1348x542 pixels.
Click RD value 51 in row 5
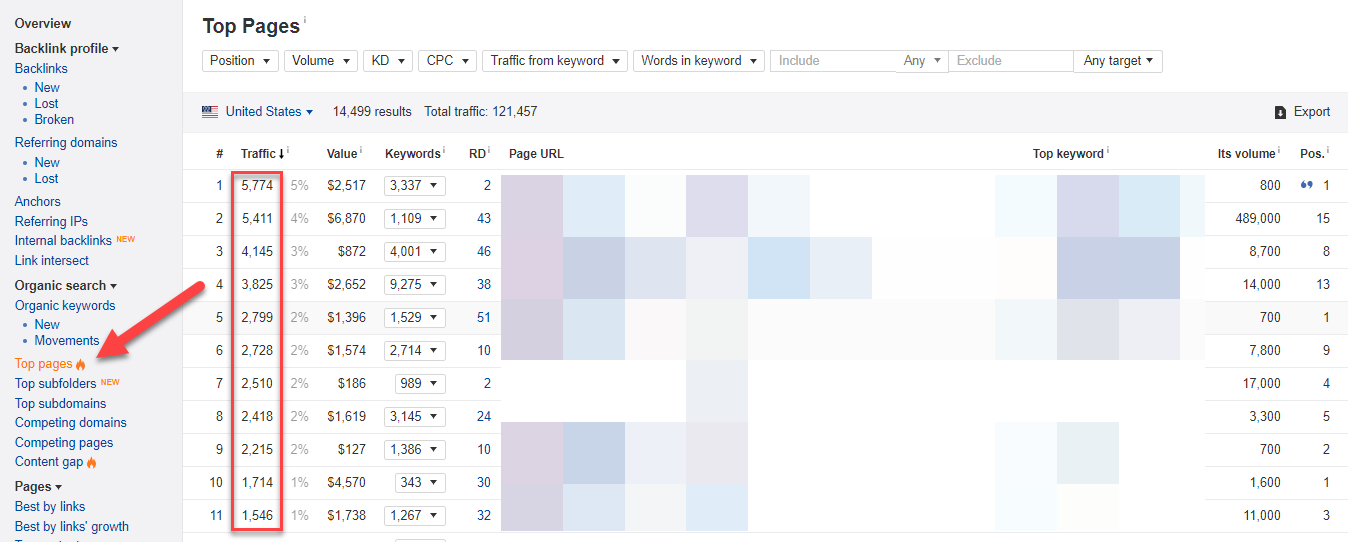click(484, 318)
